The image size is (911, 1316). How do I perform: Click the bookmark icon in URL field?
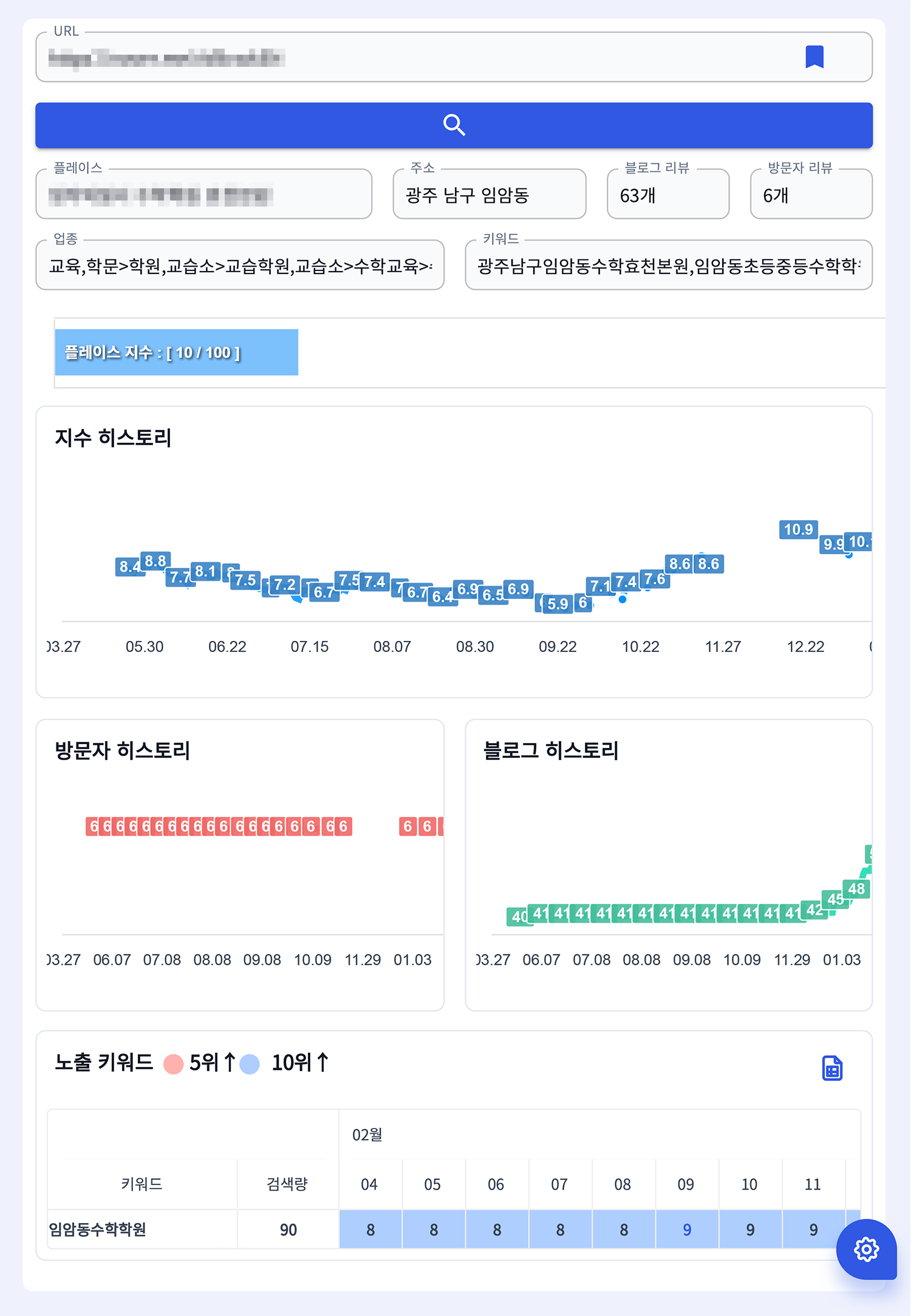point(814,57)
